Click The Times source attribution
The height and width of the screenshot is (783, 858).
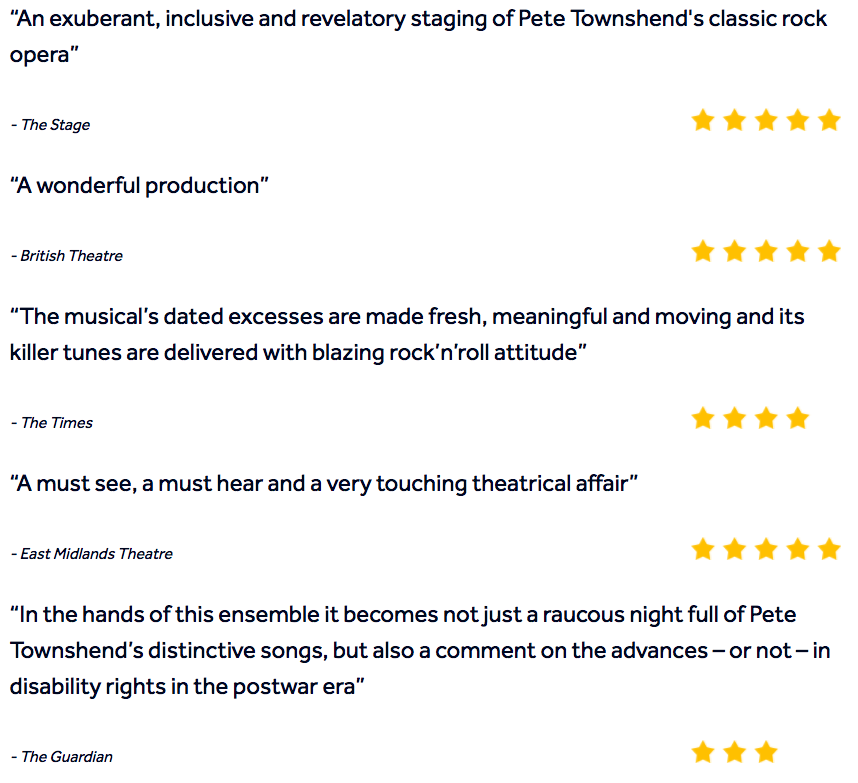(52, 423)
